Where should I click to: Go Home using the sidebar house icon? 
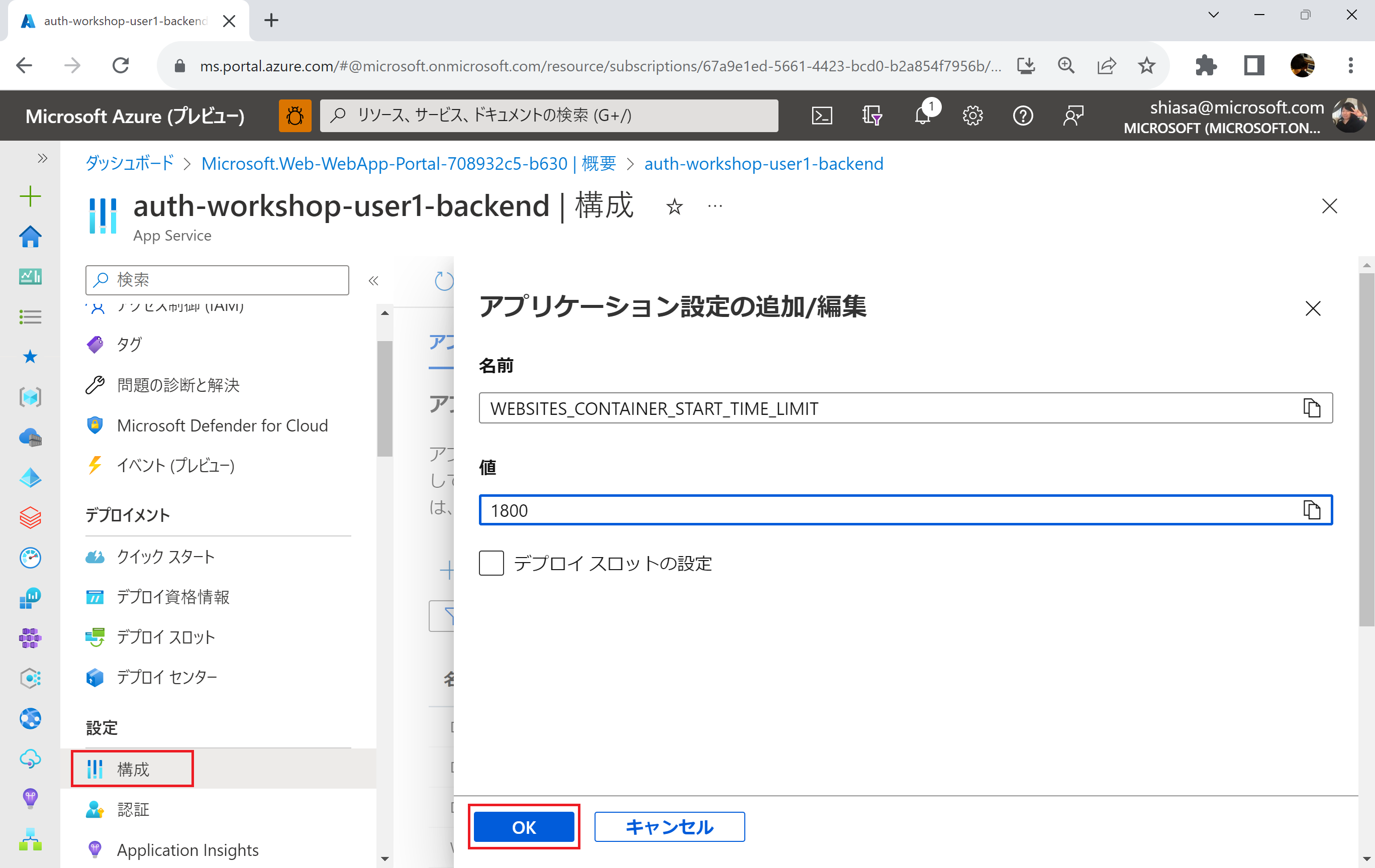tap(30, 236)
